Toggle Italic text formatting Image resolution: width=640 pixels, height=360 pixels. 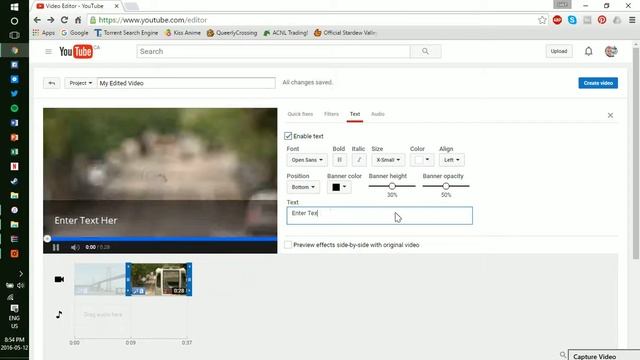[359, 160]
